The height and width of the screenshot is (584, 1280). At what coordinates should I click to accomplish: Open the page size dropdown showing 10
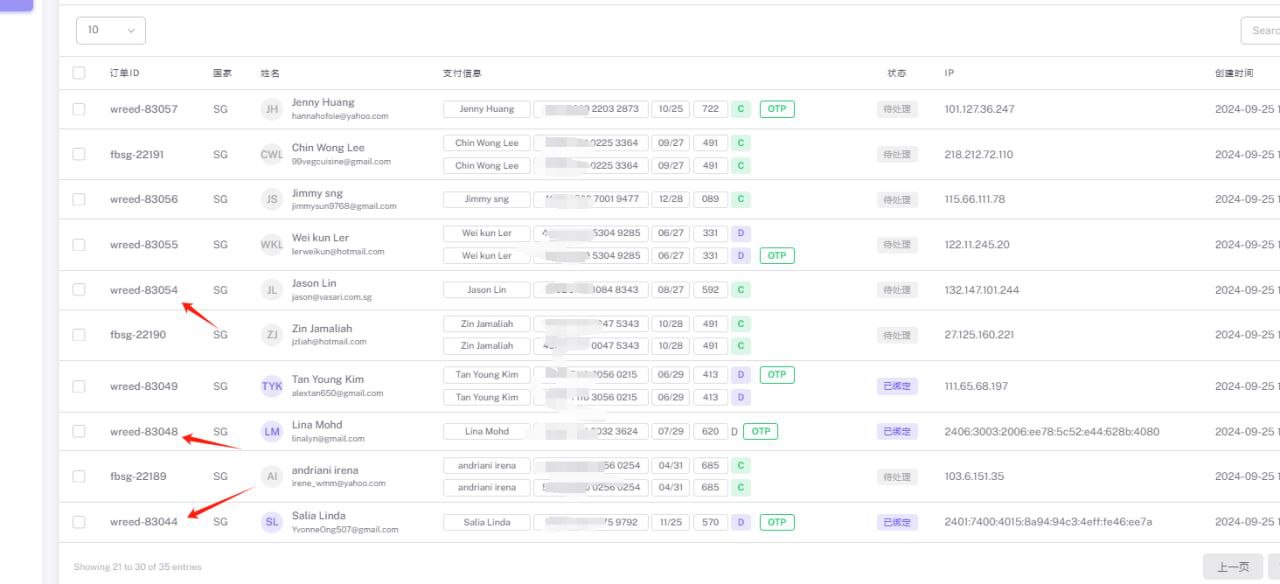(x=110, y=30)
